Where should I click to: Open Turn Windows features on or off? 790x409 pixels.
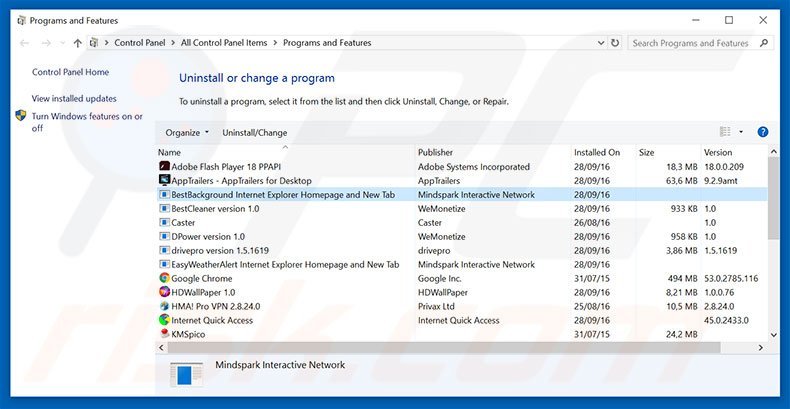point(87,122)
